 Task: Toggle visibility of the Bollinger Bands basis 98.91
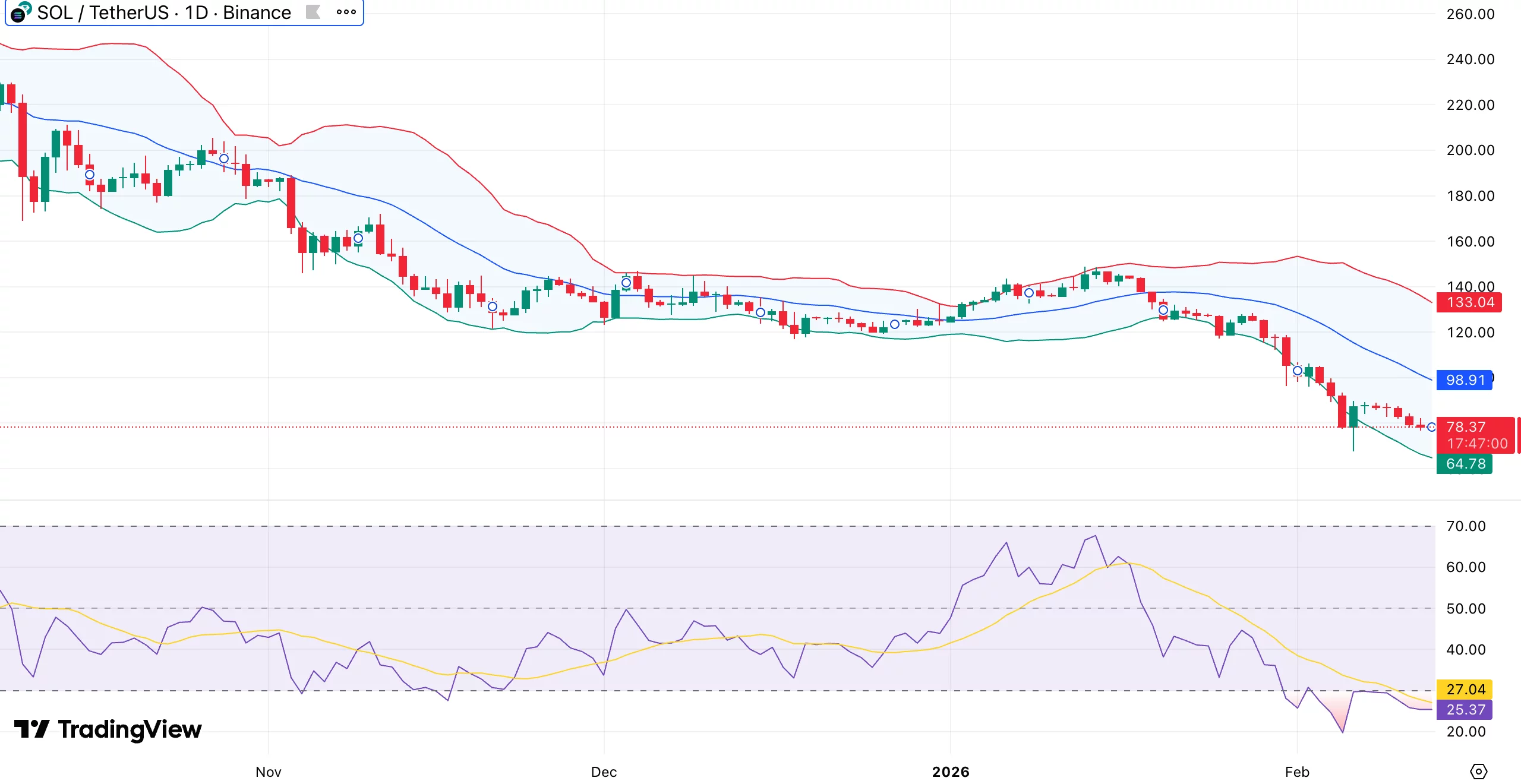point(1464,380)
